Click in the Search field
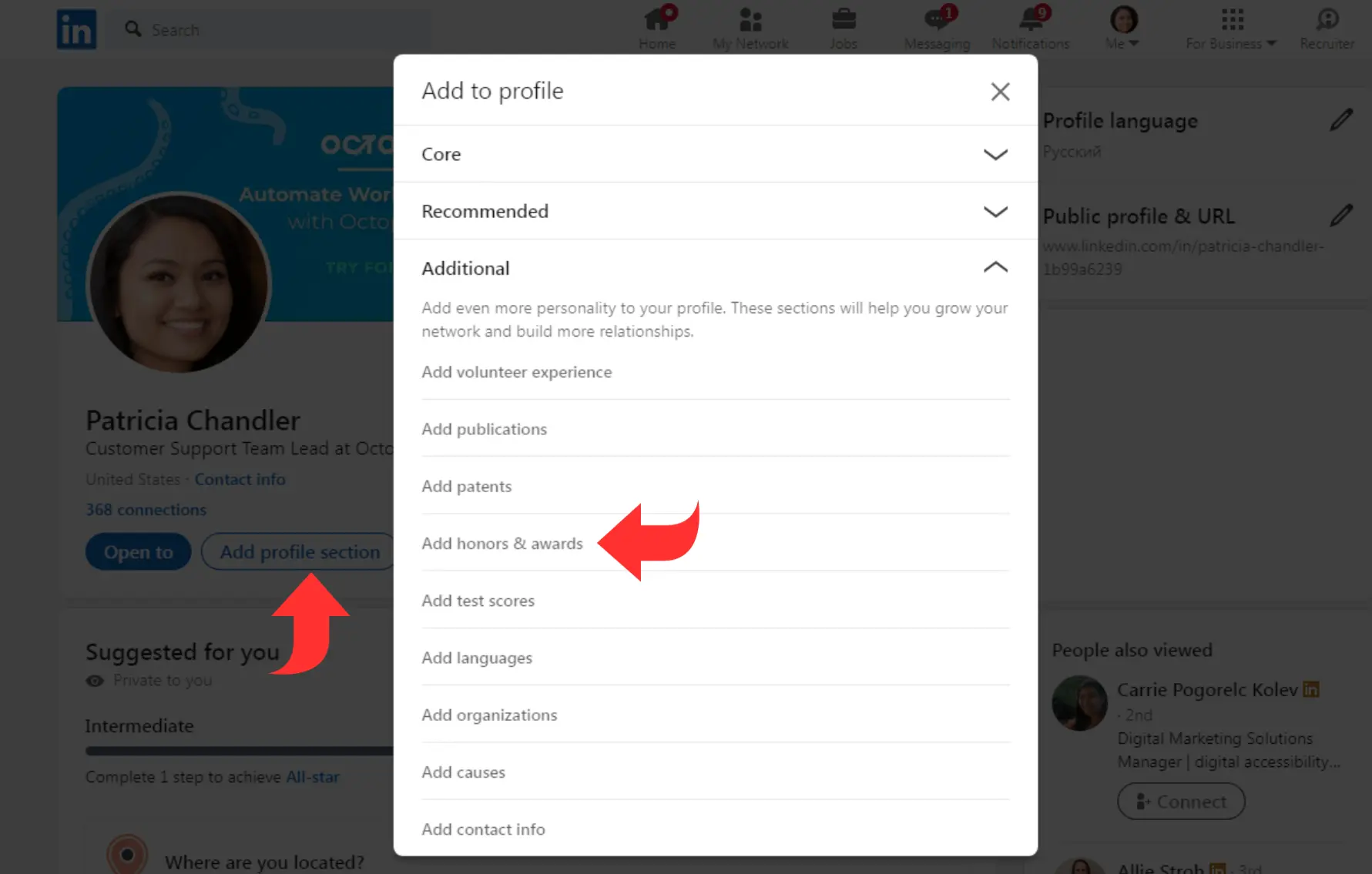This screenshot has width=1372, height=874. click(270, 29)
